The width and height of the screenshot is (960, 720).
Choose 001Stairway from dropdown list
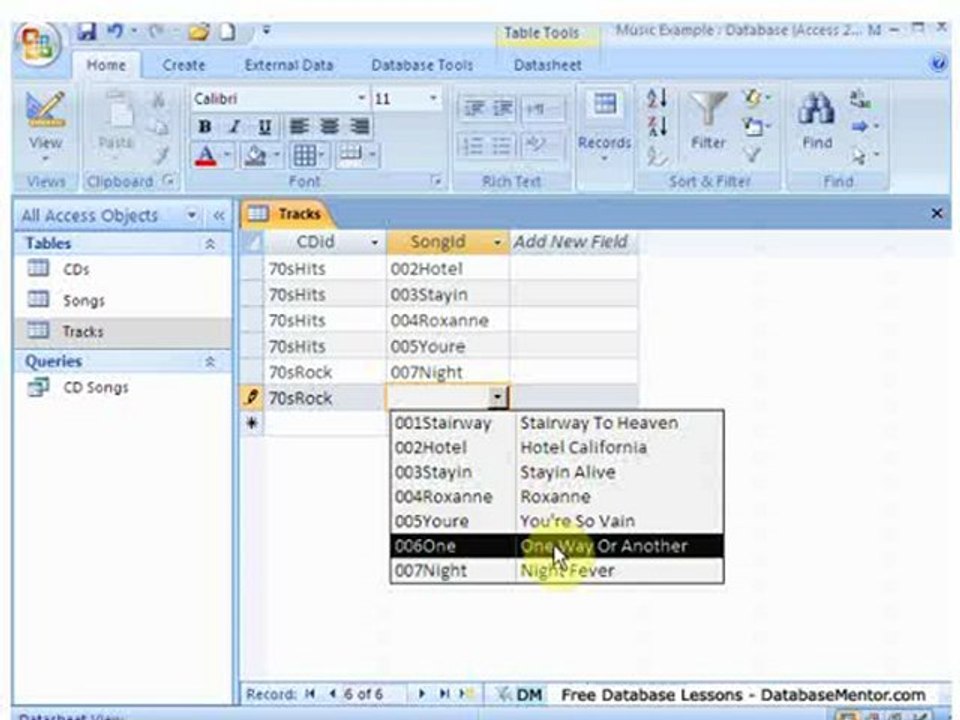pyautogui.click(x=557, y=423)
